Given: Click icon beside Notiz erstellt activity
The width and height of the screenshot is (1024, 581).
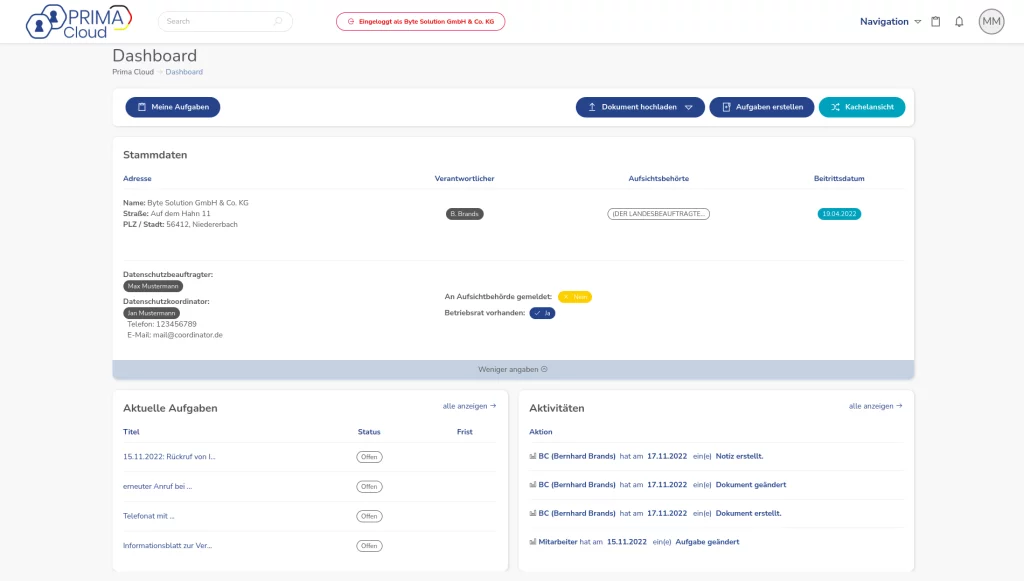Looking at the screenshot, I should click(532, 456).
